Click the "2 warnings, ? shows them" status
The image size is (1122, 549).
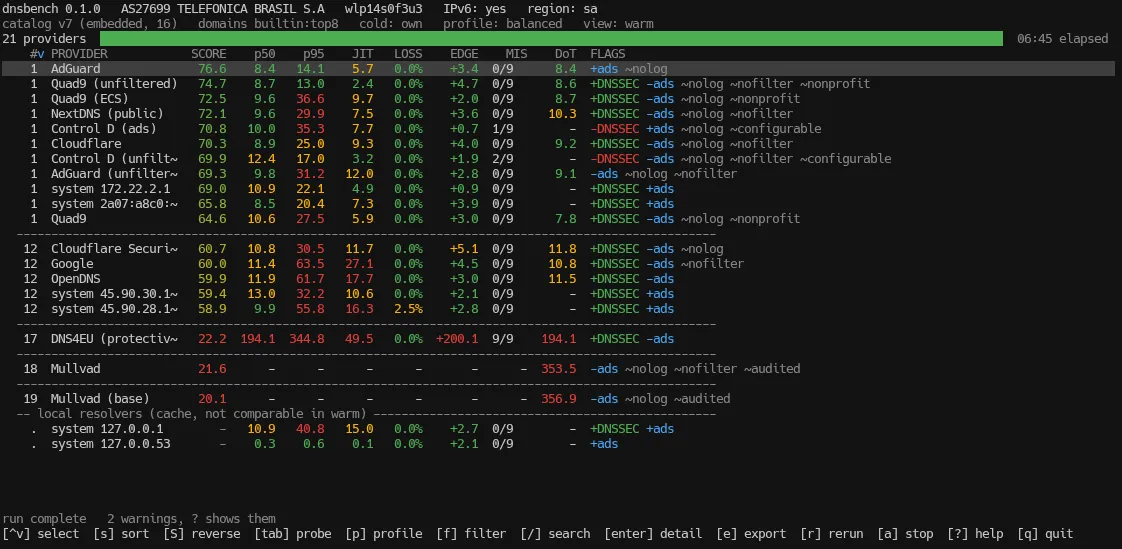point(191,519)
